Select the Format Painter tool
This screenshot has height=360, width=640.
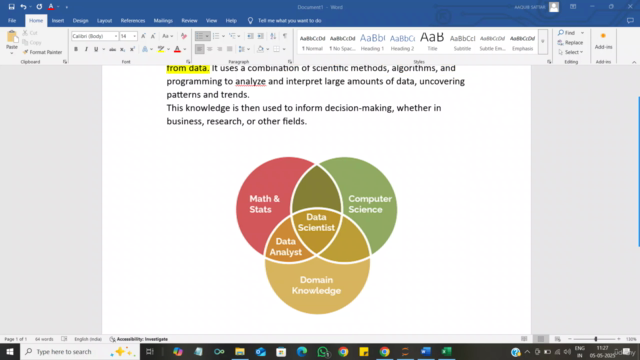(42, 52)
